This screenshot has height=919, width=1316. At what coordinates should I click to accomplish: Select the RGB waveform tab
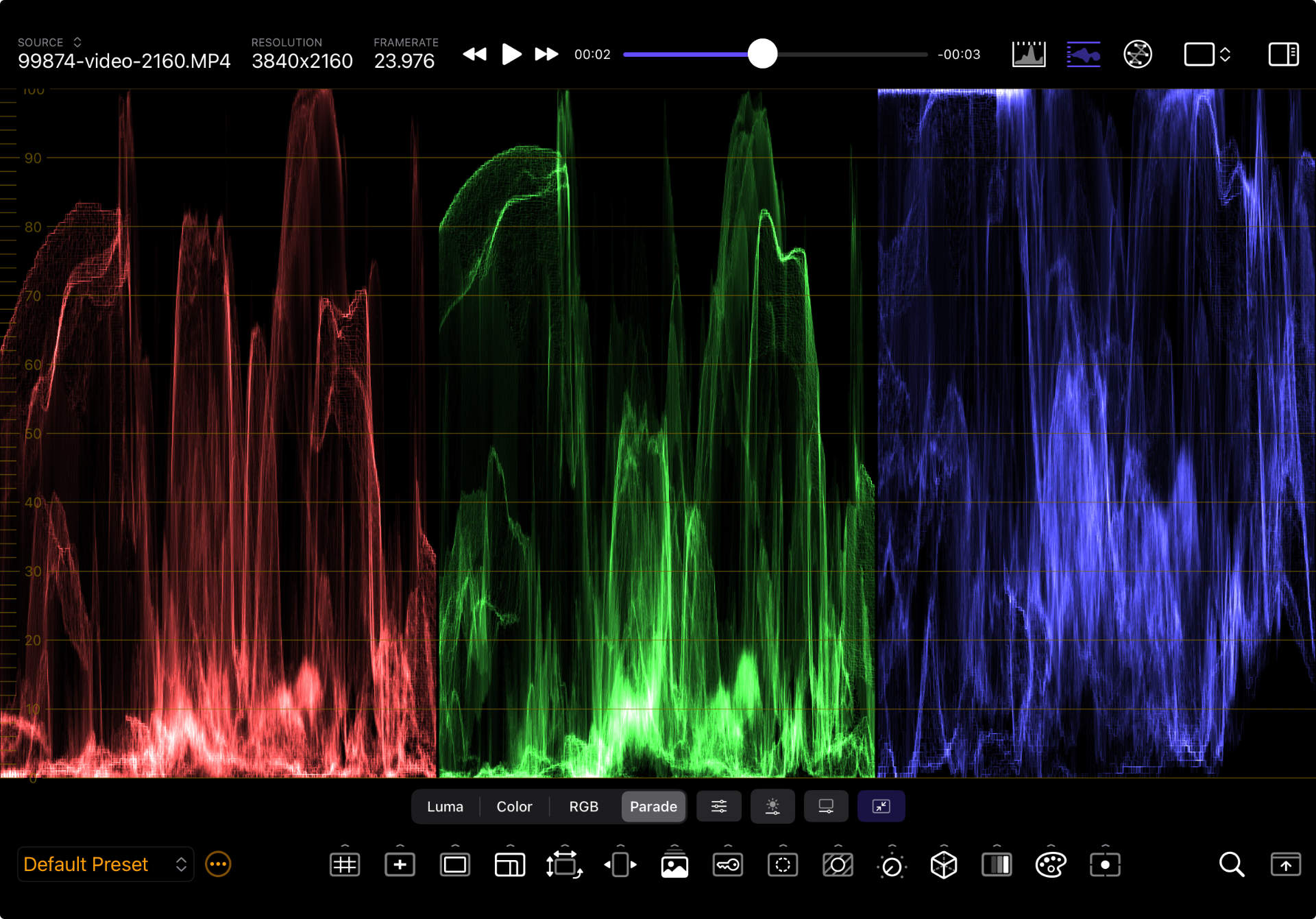pos(583,807)
